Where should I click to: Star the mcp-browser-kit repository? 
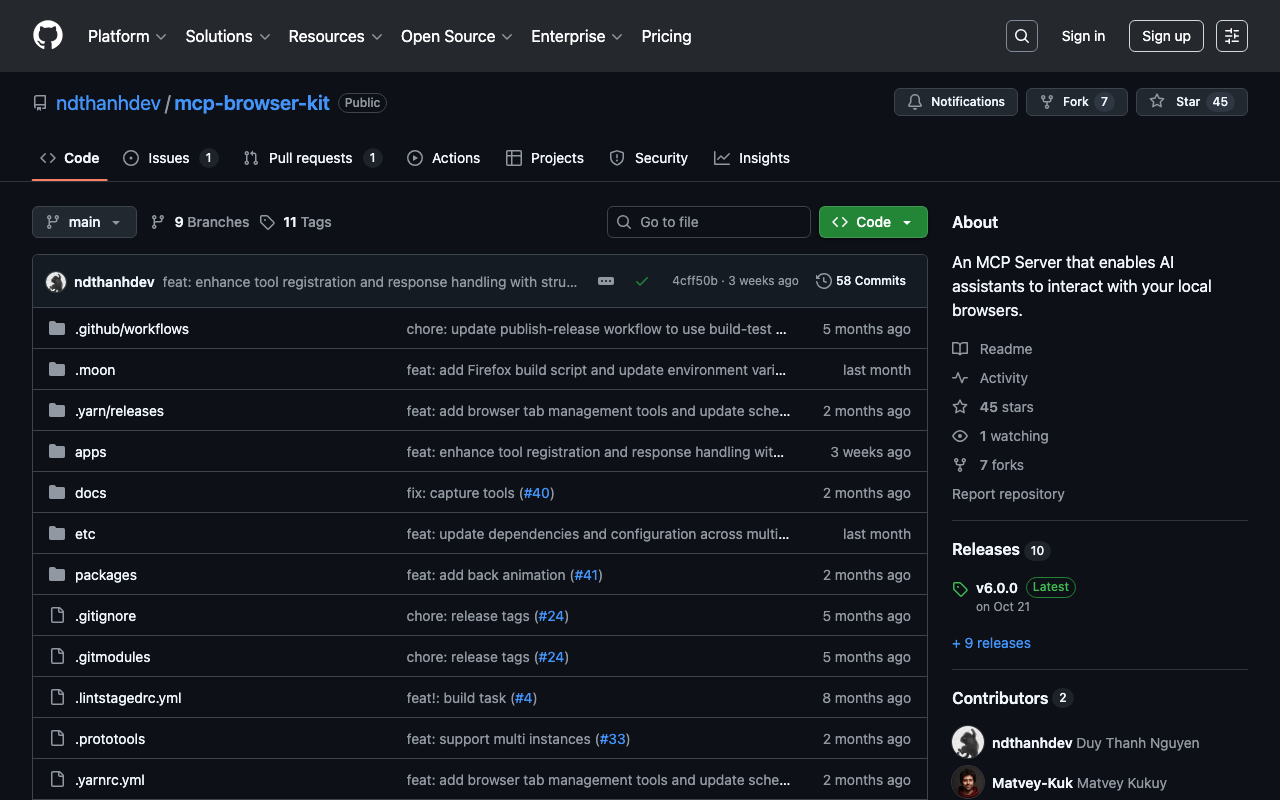pyautogui.click(x=1191, y=102)
